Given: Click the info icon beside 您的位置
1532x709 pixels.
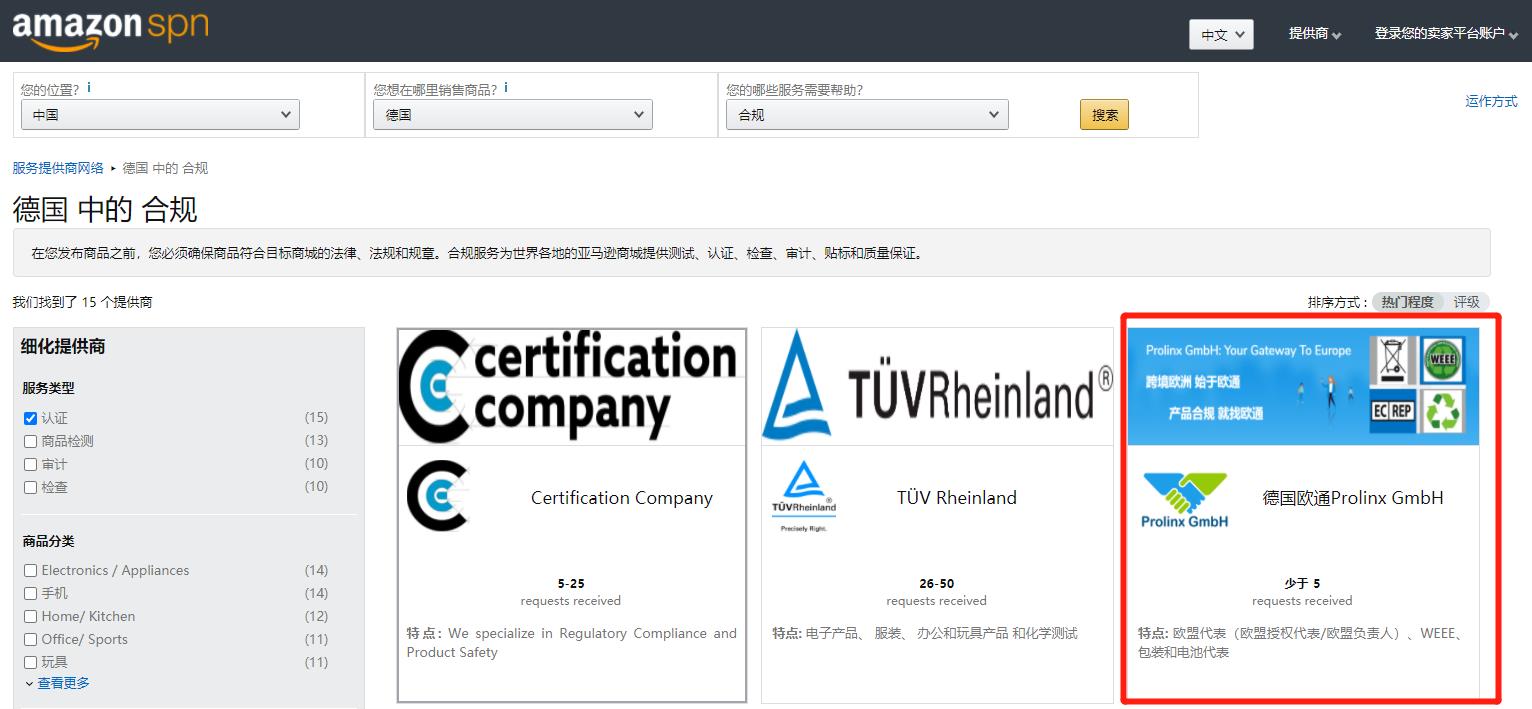Looking at the screenshot, I should point(89,88).
